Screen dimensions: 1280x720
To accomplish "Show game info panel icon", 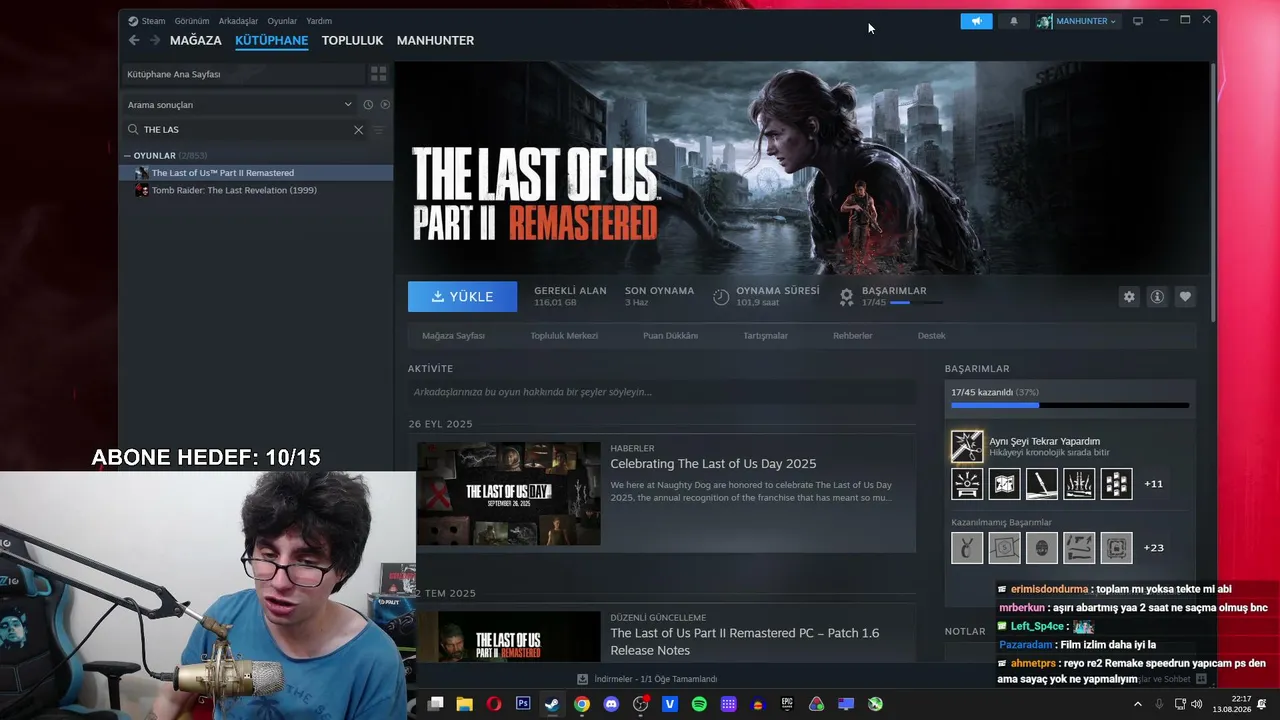I will [x=1157, y=297].
